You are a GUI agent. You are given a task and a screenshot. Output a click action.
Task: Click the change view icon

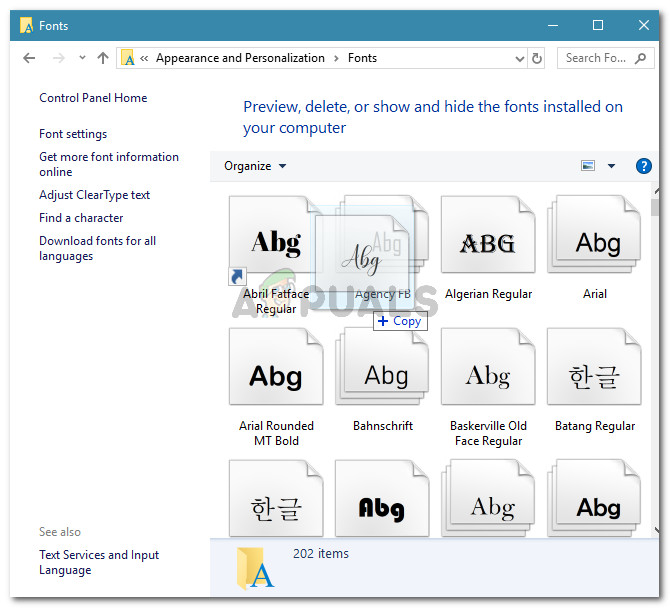point(588,165)
